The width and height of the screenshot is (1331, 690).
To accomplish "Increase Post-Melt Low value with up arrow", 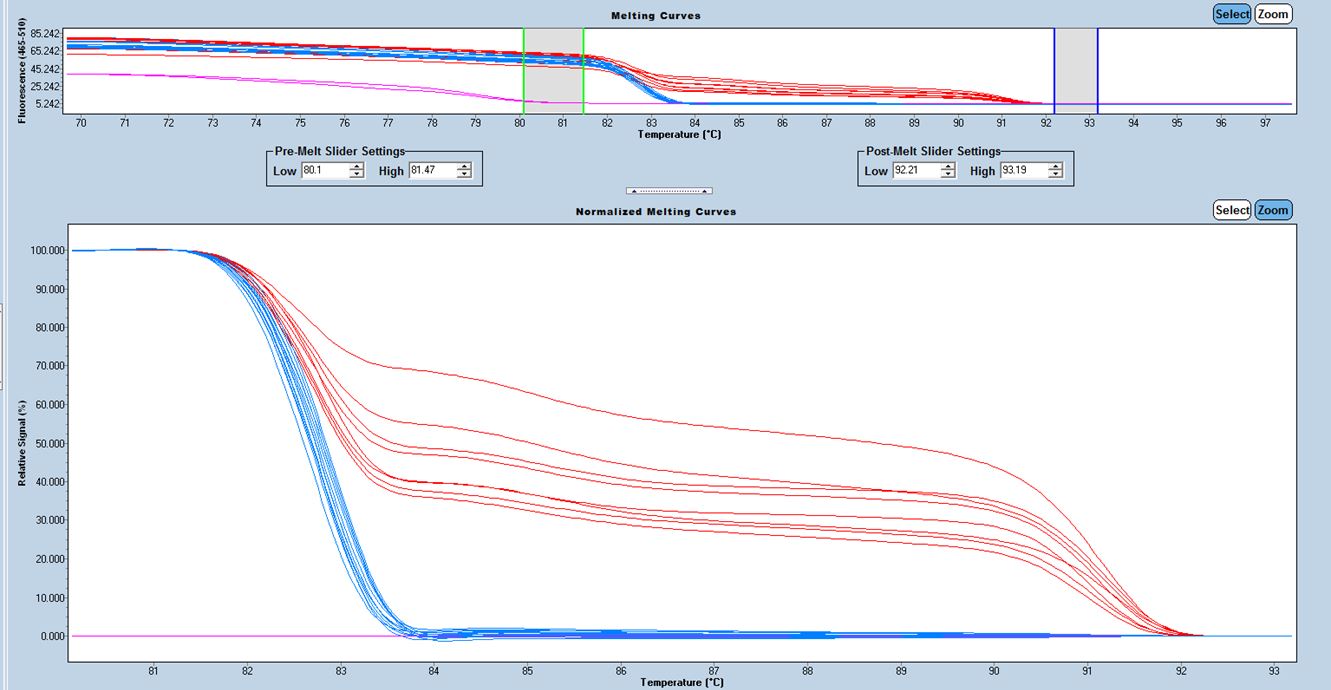I will (947, 167).
